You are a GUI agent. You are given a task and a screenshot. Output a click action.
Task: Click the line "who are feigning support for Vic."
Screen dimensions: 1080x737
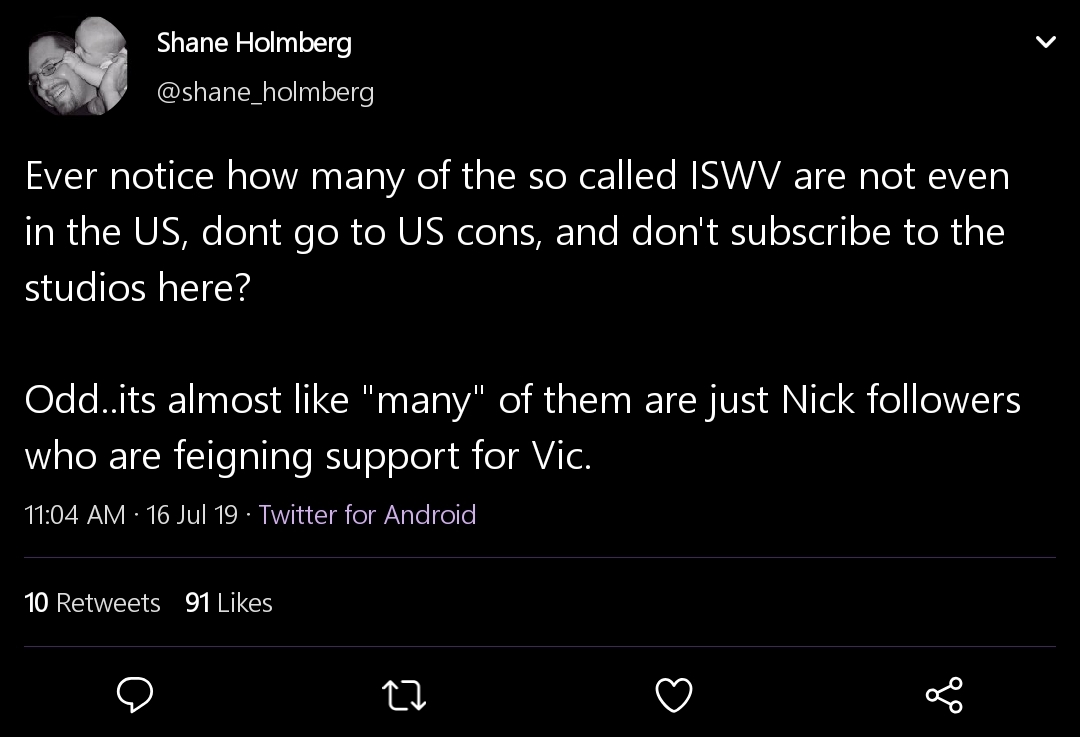coord(308,456)
